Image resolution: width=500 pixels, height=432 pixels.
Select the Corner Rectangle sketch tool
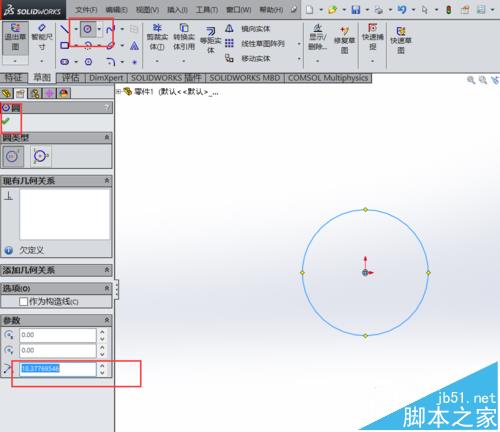pos(65,45)
